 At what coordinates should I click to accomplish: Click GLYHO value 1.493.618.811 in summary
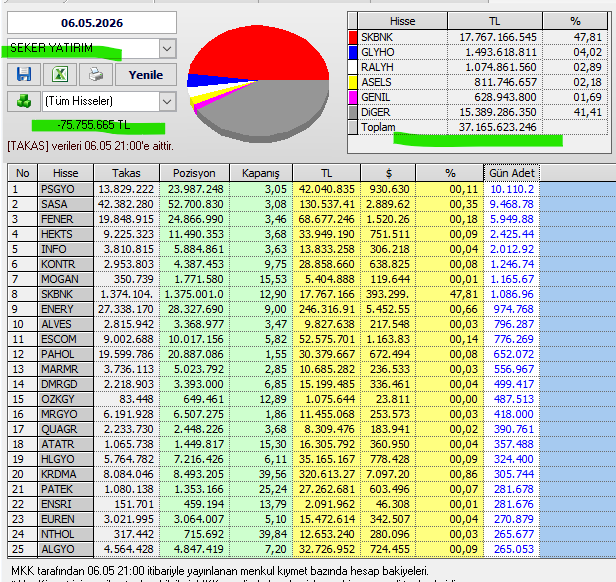pos(501,52)
